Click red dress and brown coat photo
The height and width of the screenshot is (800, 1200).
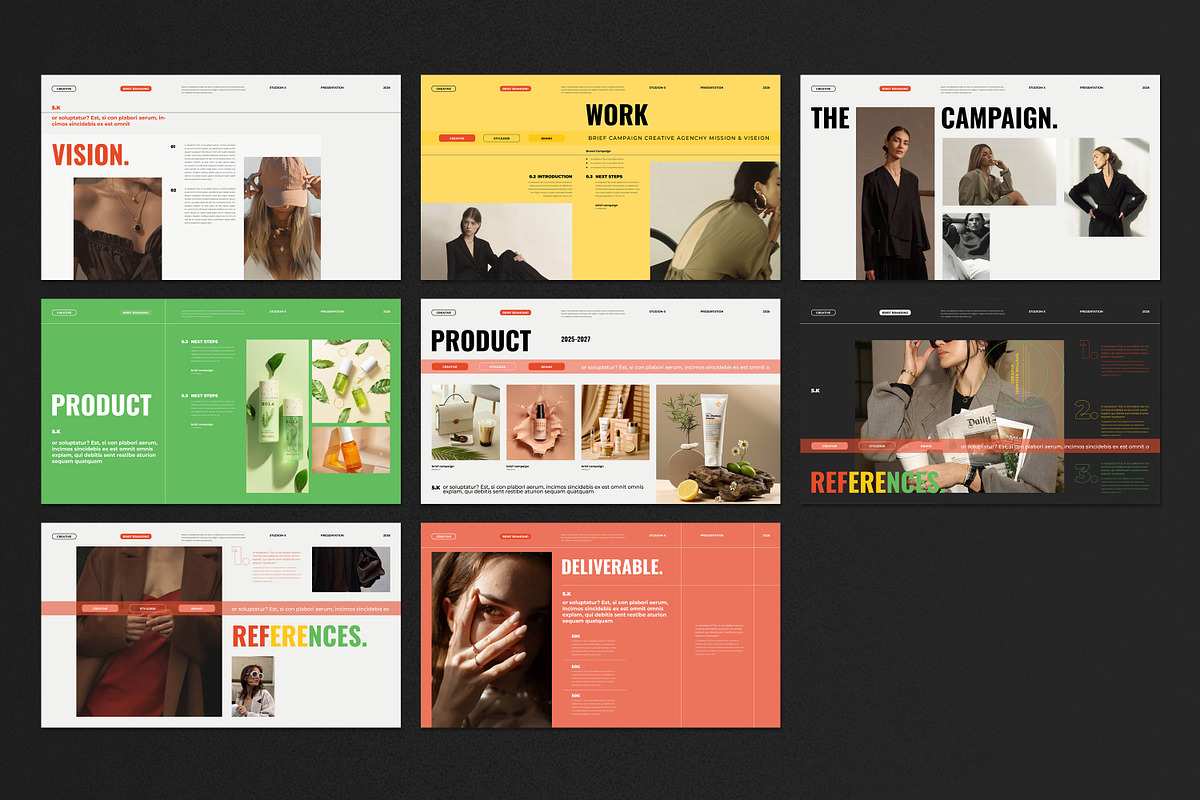(149, 631)
